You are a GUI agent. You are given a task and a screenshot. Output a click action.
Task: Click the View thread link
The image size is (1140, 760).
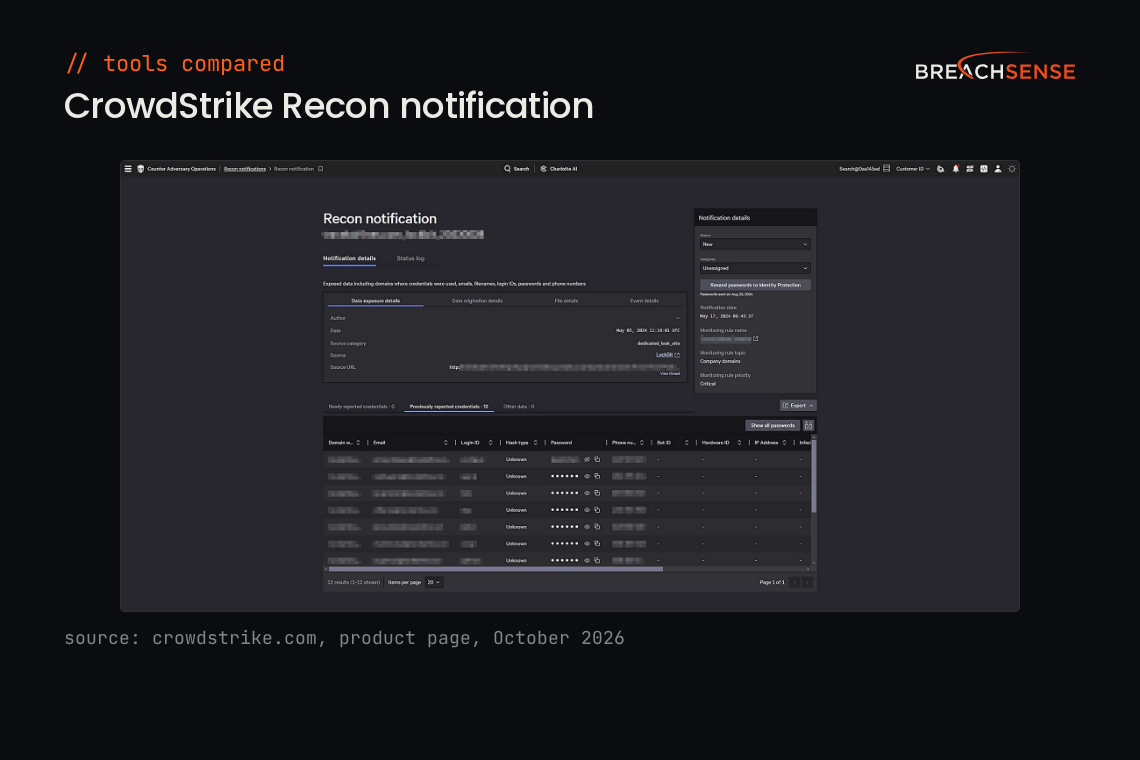(x=670, y=374)
